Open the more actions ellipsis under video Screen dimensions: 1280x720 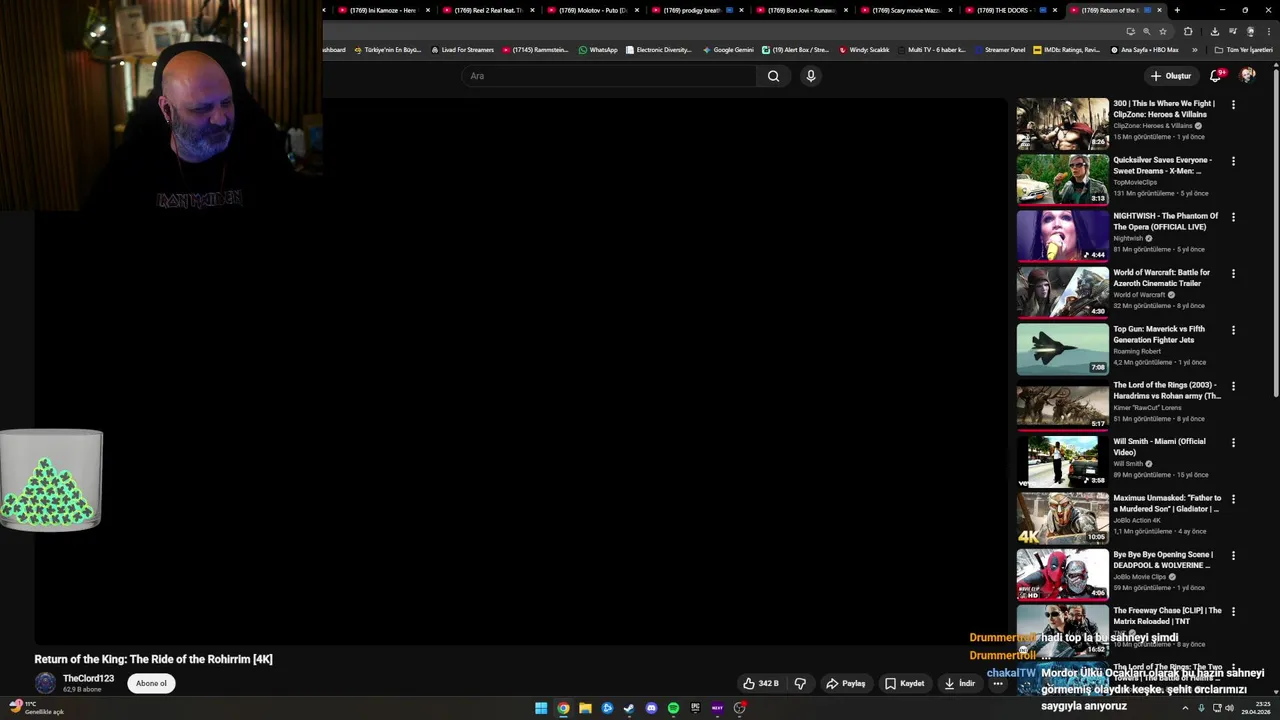coord(997,684)
